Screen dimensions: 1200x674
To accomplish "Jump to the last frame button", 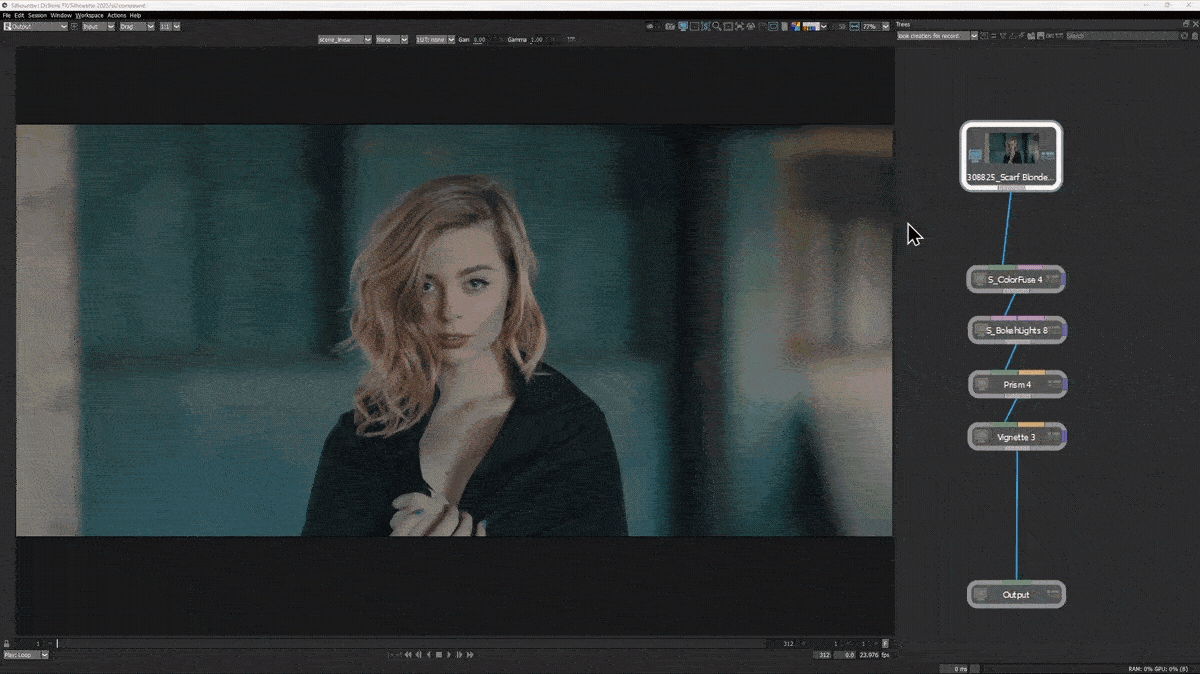I will click(470, 655).
